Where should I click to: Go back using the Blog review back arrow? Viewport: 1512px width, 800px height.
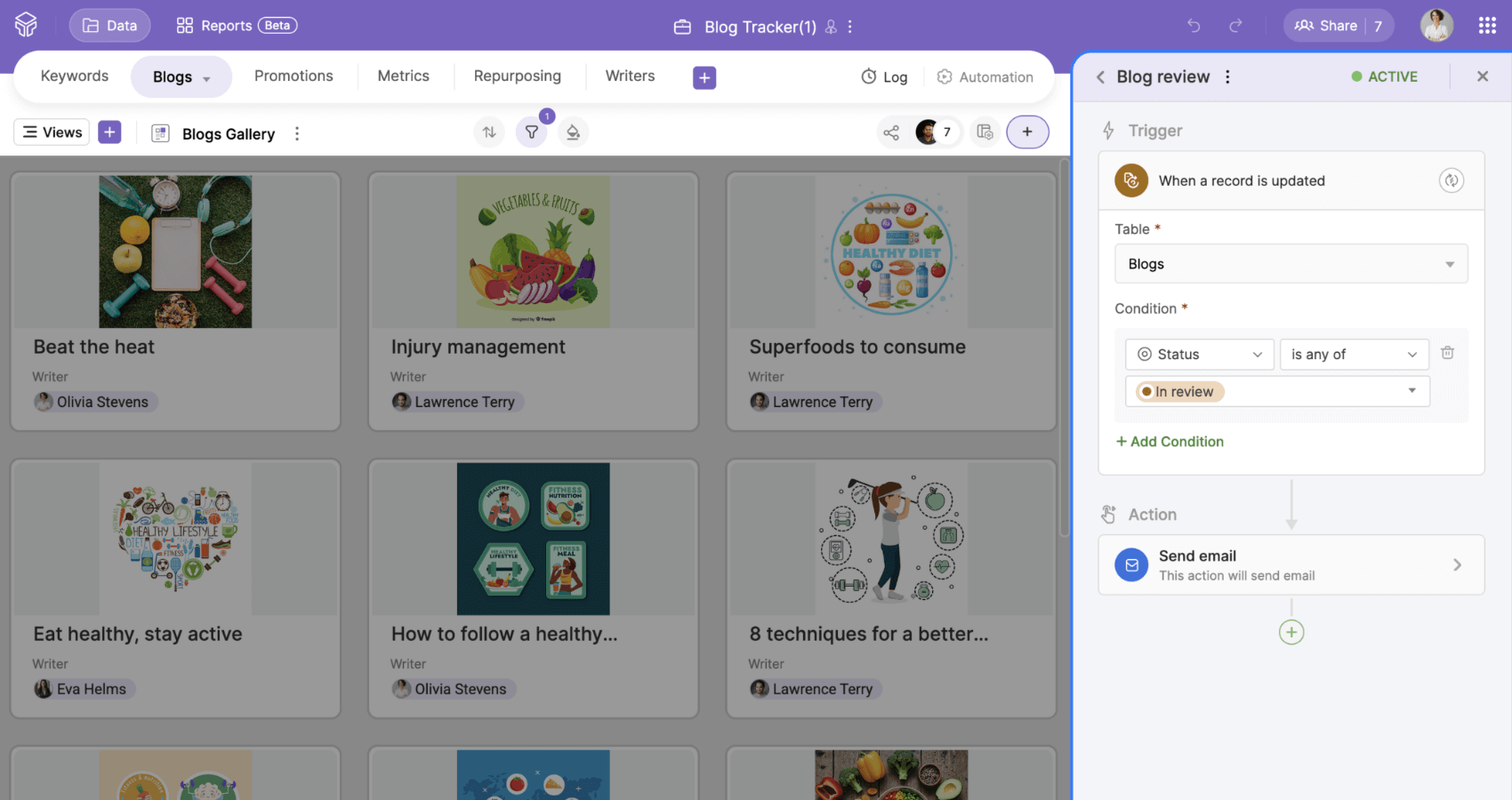[x=1100, y=76]
